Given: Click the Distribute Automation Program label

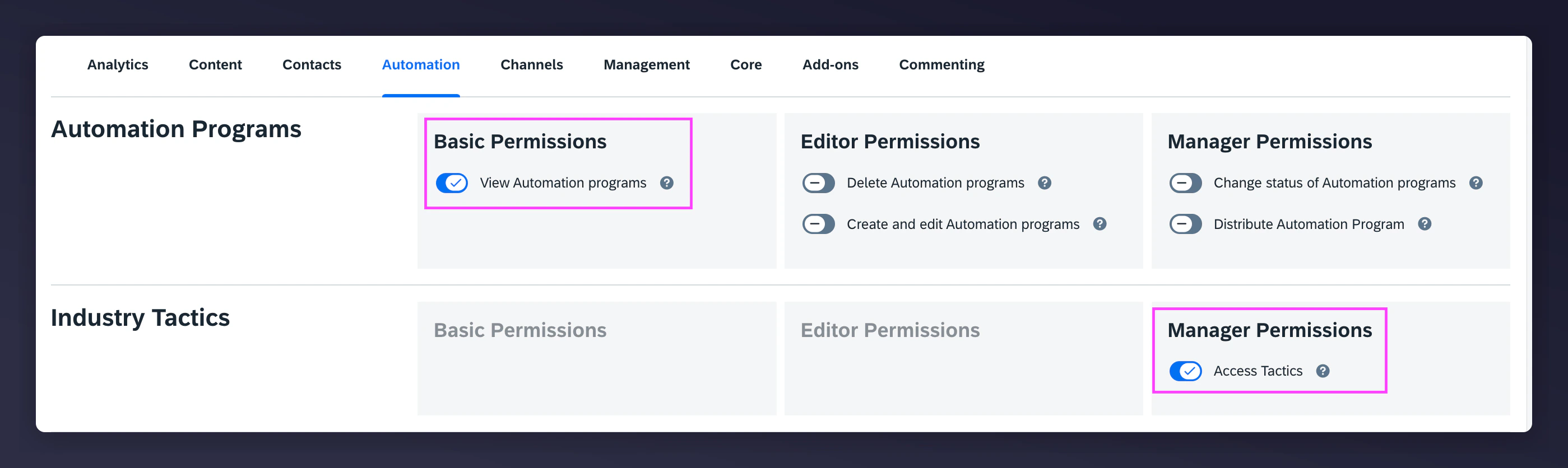Looking at the screenshot, I should 1309,224.
